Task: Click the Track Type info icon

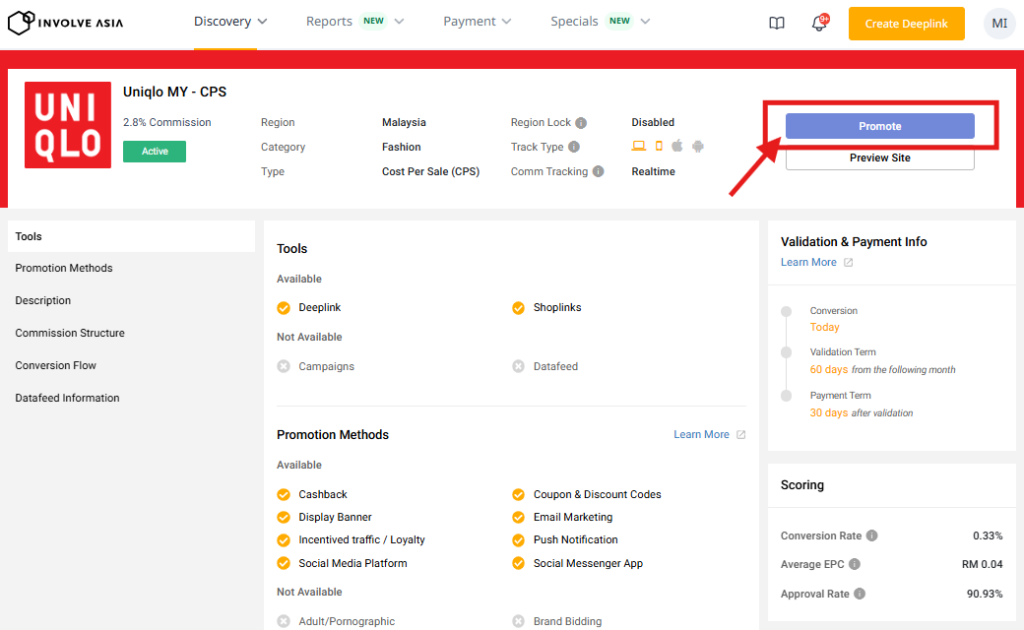Action: (x=574, y=147)
